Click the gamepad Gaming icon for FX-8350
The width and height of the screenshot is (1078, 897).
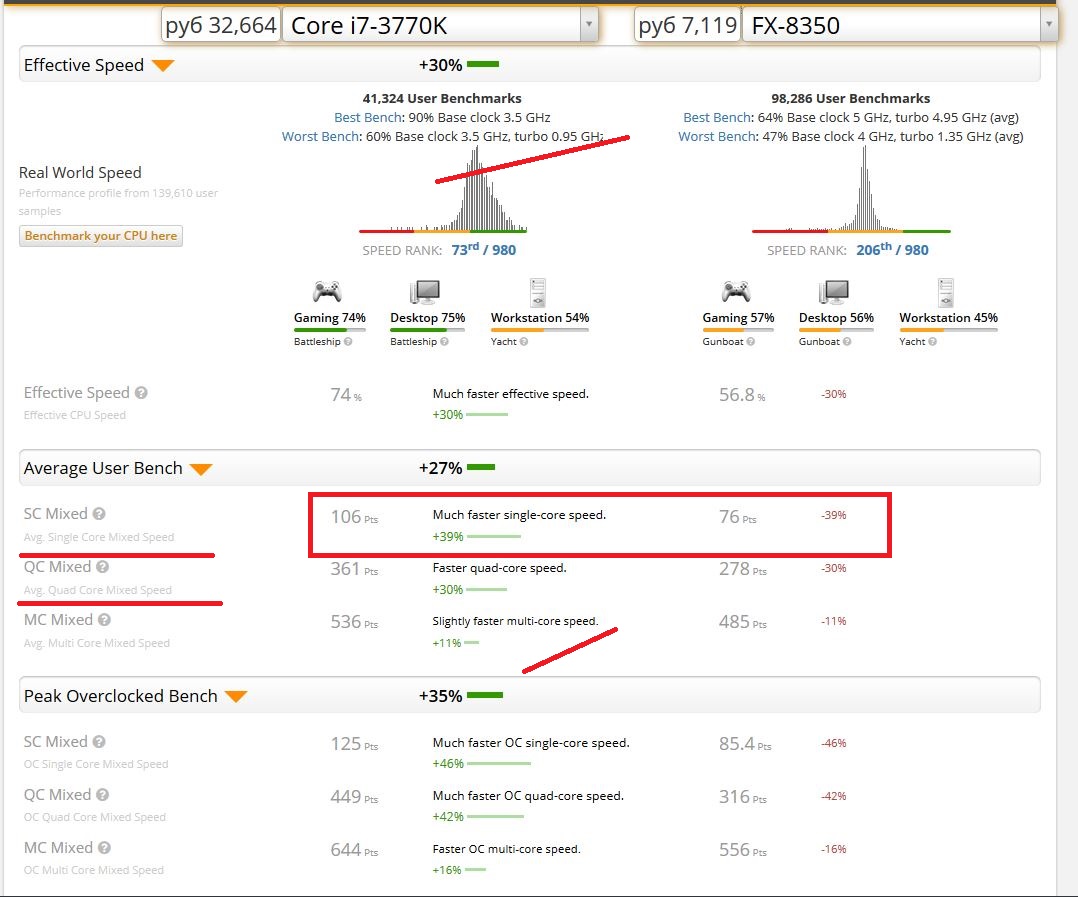tap(737, 292)
